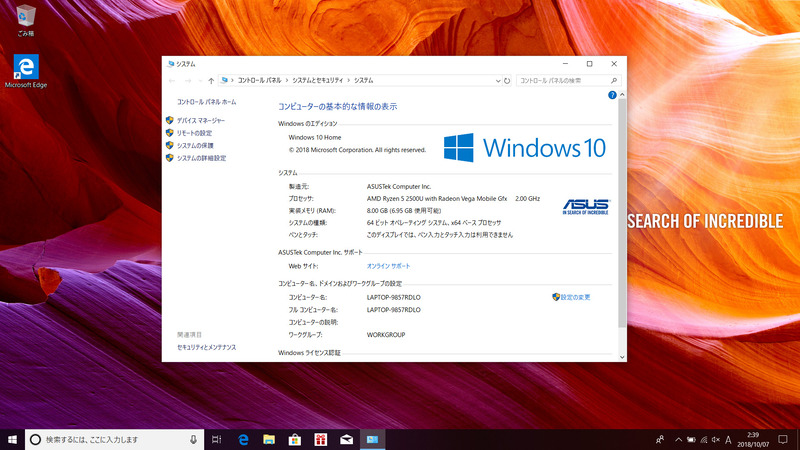Click 設定の変更 link
The image size is (800, 450).
coord(575,297)
